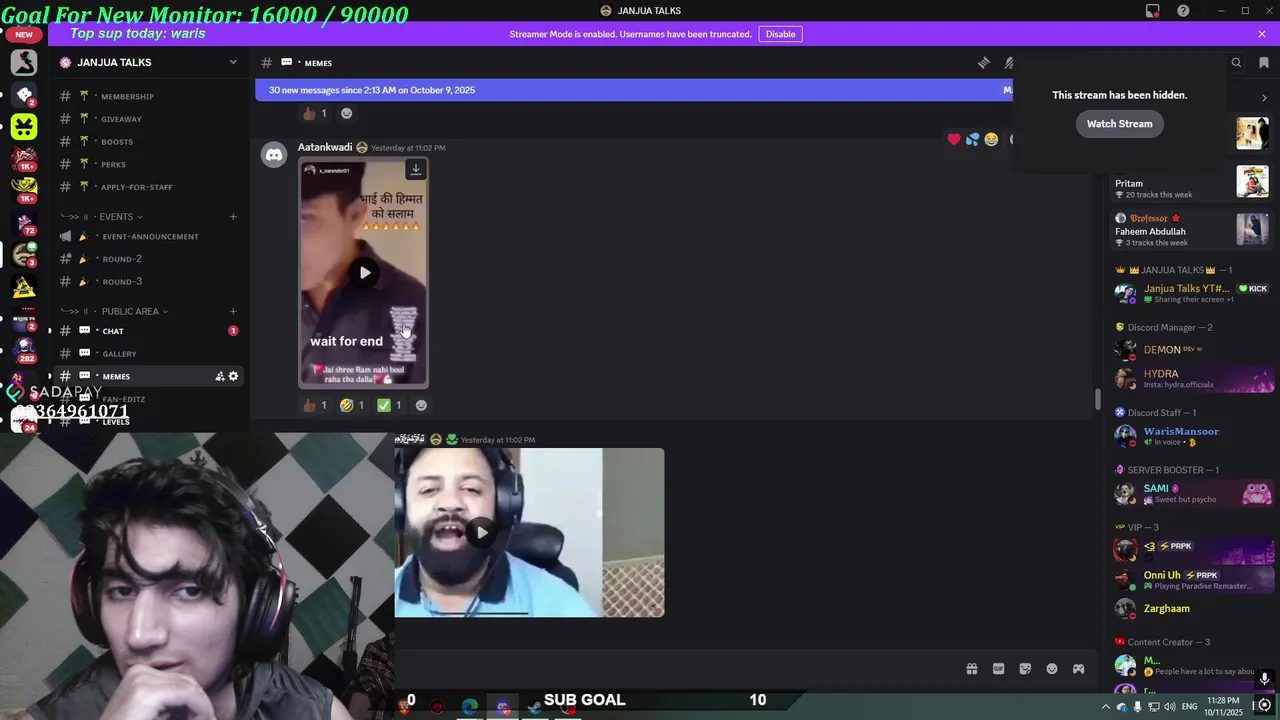Open clock and date in taskbar
Viewport: 1280px width, 720px height.
coord(1225,707)
